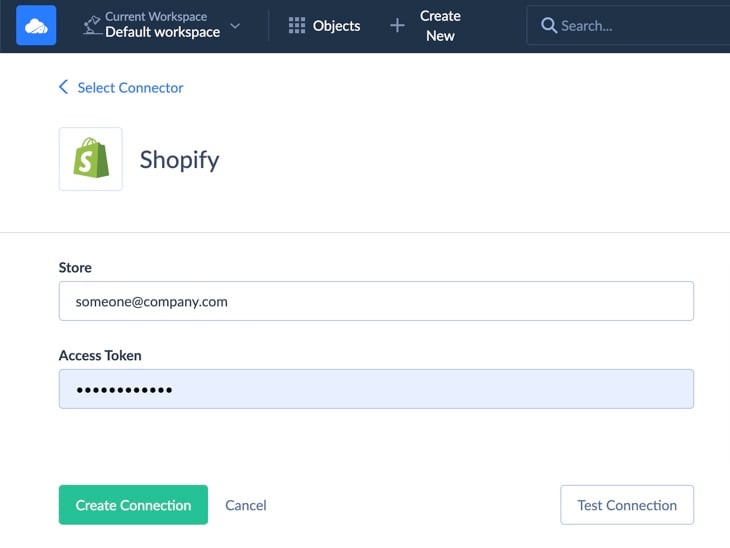Click the Shopify connector title

pos(179,160)
